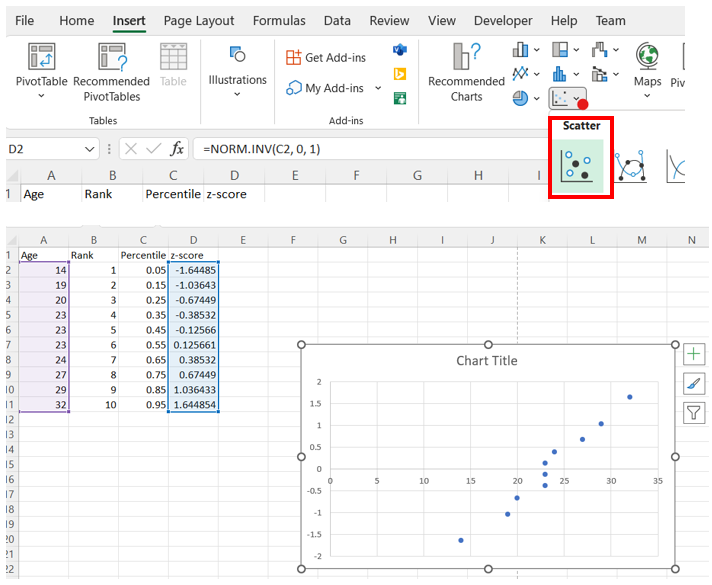Insert a statistic histogram chart
The height and width of the screenshot is (585, 712).
point(560,74)
